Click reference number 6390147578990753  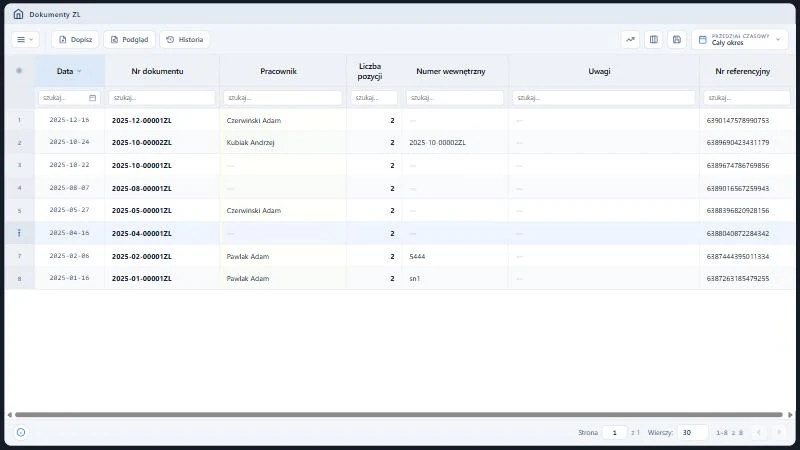(738, 120)
